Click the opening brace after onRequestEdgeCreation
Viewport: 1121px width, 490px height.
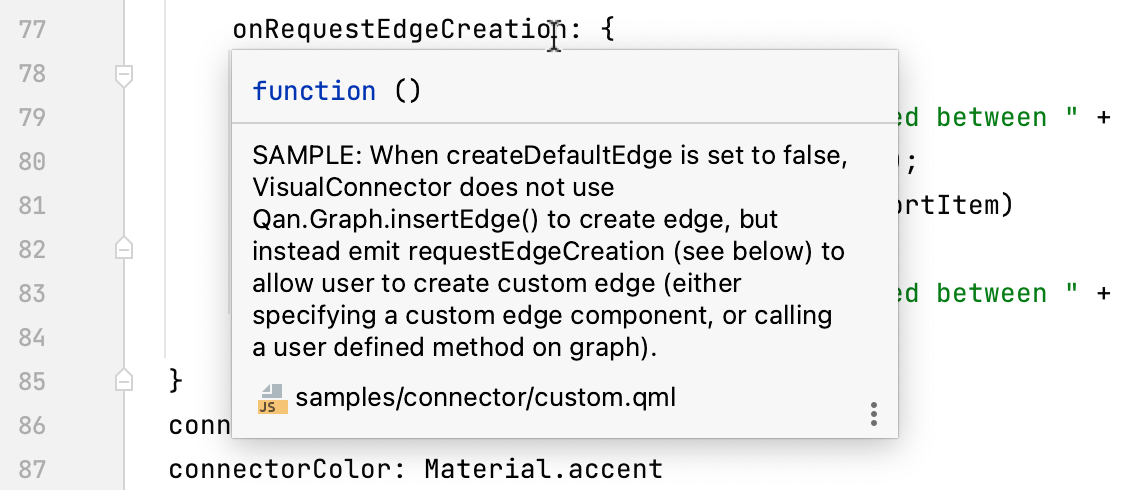(x=607, y=29)
